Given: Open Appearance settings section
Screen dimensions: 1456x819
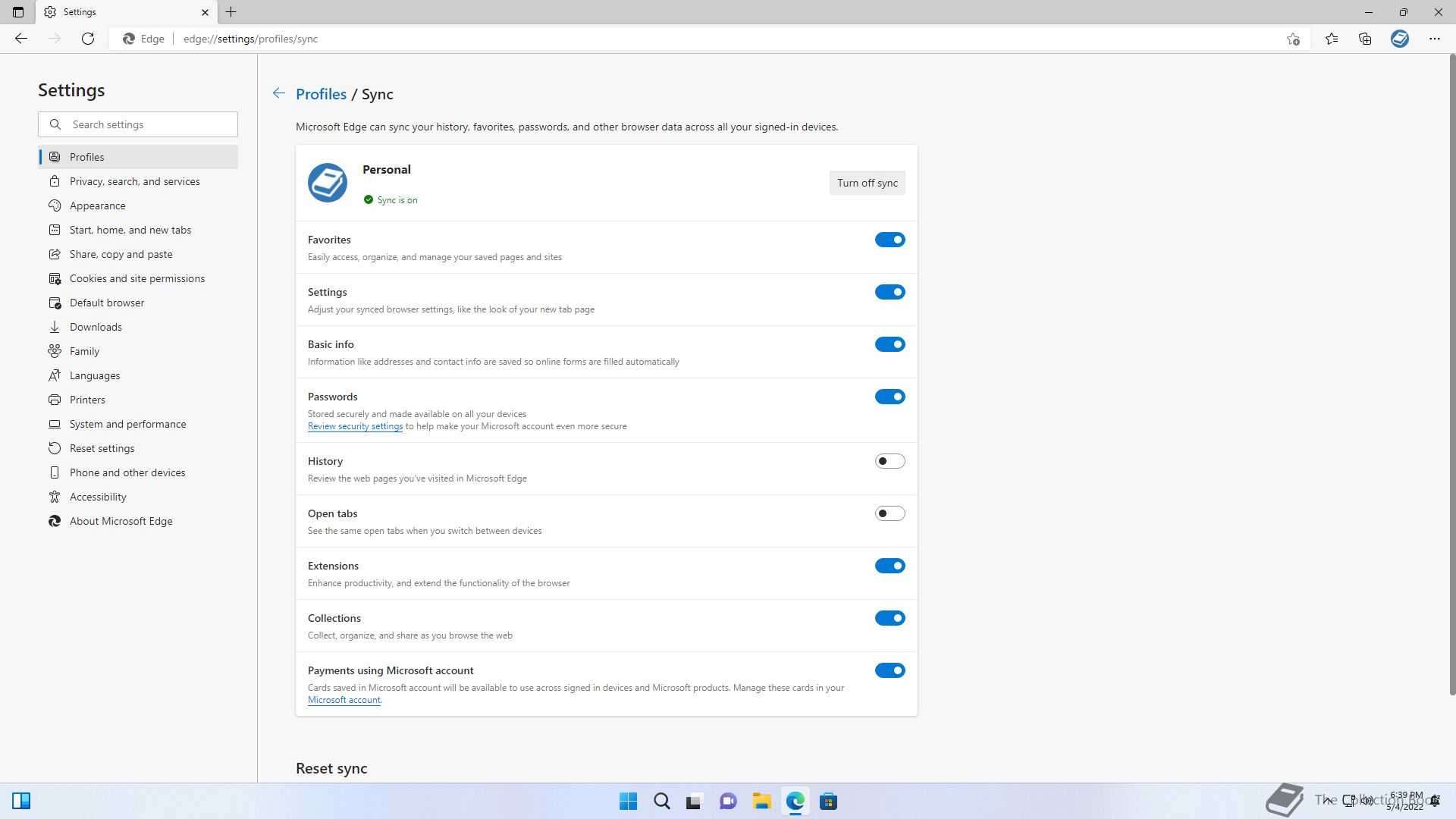Looking at the screenshot, I should click(x=138, y=206).
